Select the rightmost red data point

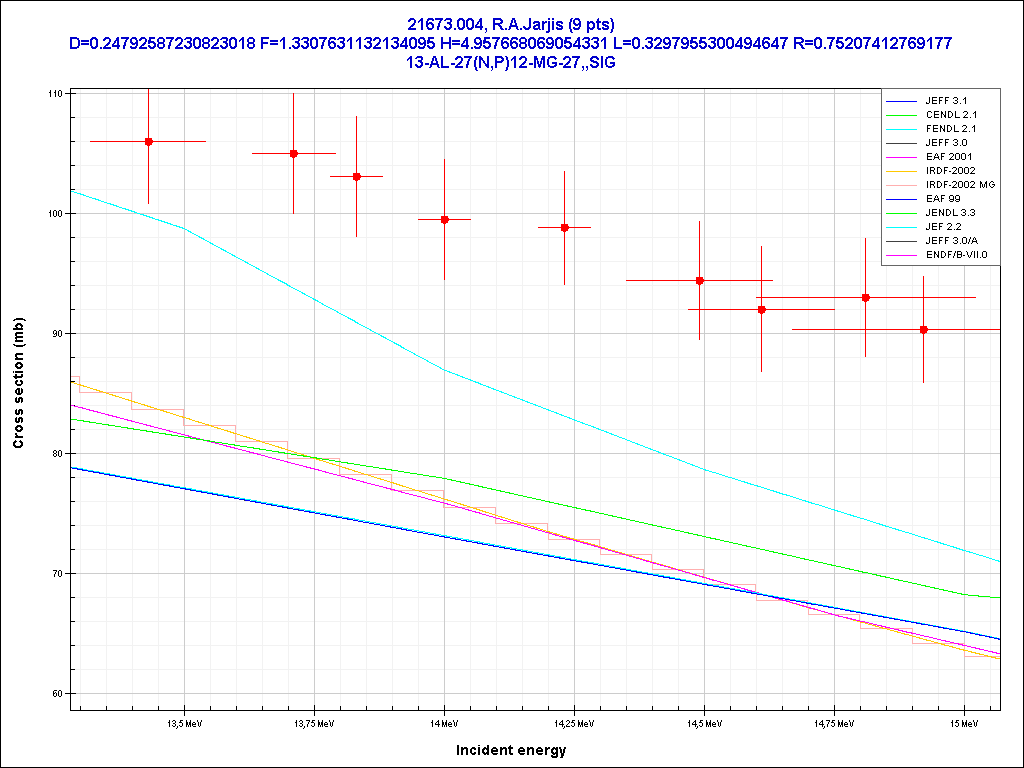coord(924,330)
